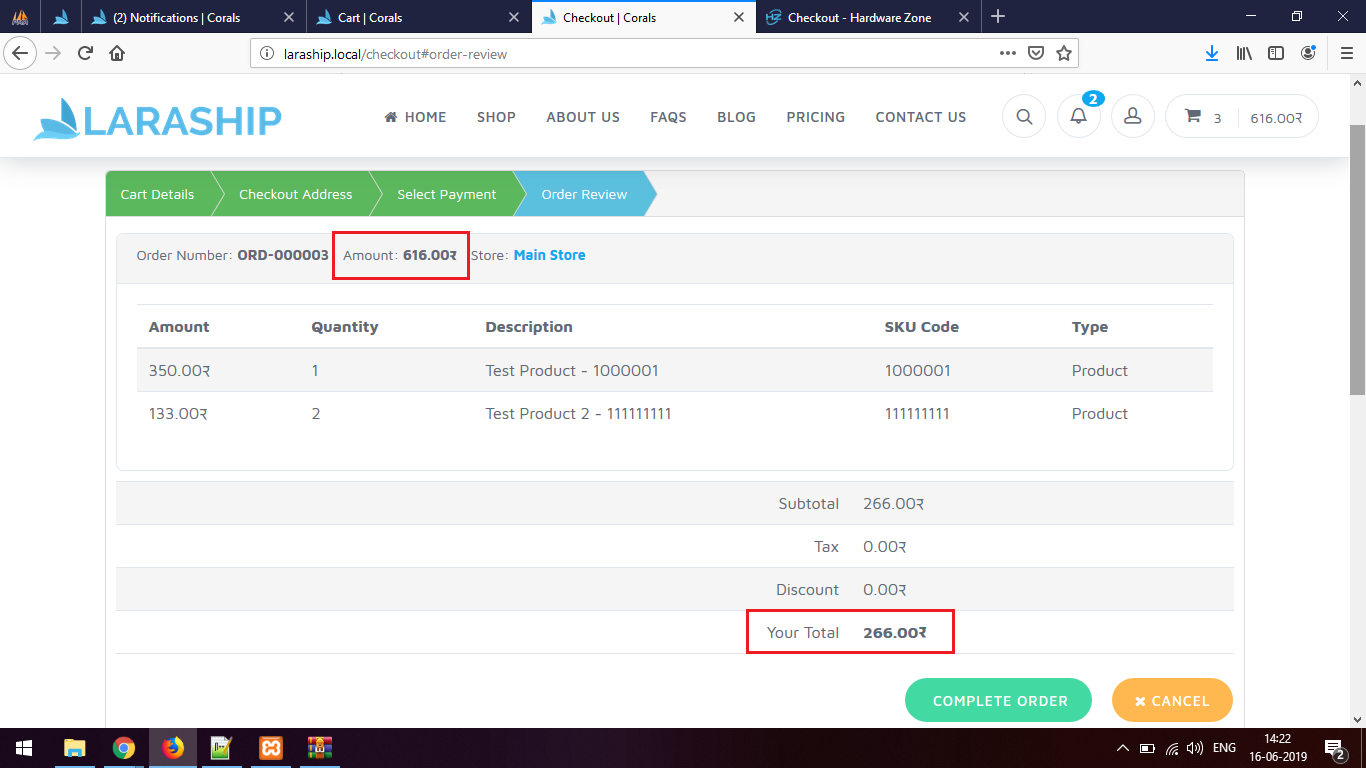1366x768 pixels.
Task: Open the Firefox hamburger menu
Action: (1346, 54)
